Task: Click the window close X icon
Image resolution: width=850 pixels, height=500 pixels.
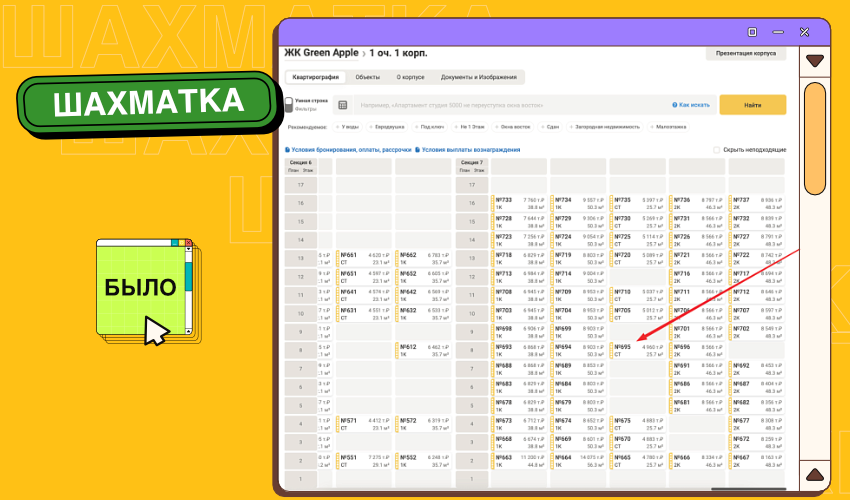Action: [x=803, y=32]
